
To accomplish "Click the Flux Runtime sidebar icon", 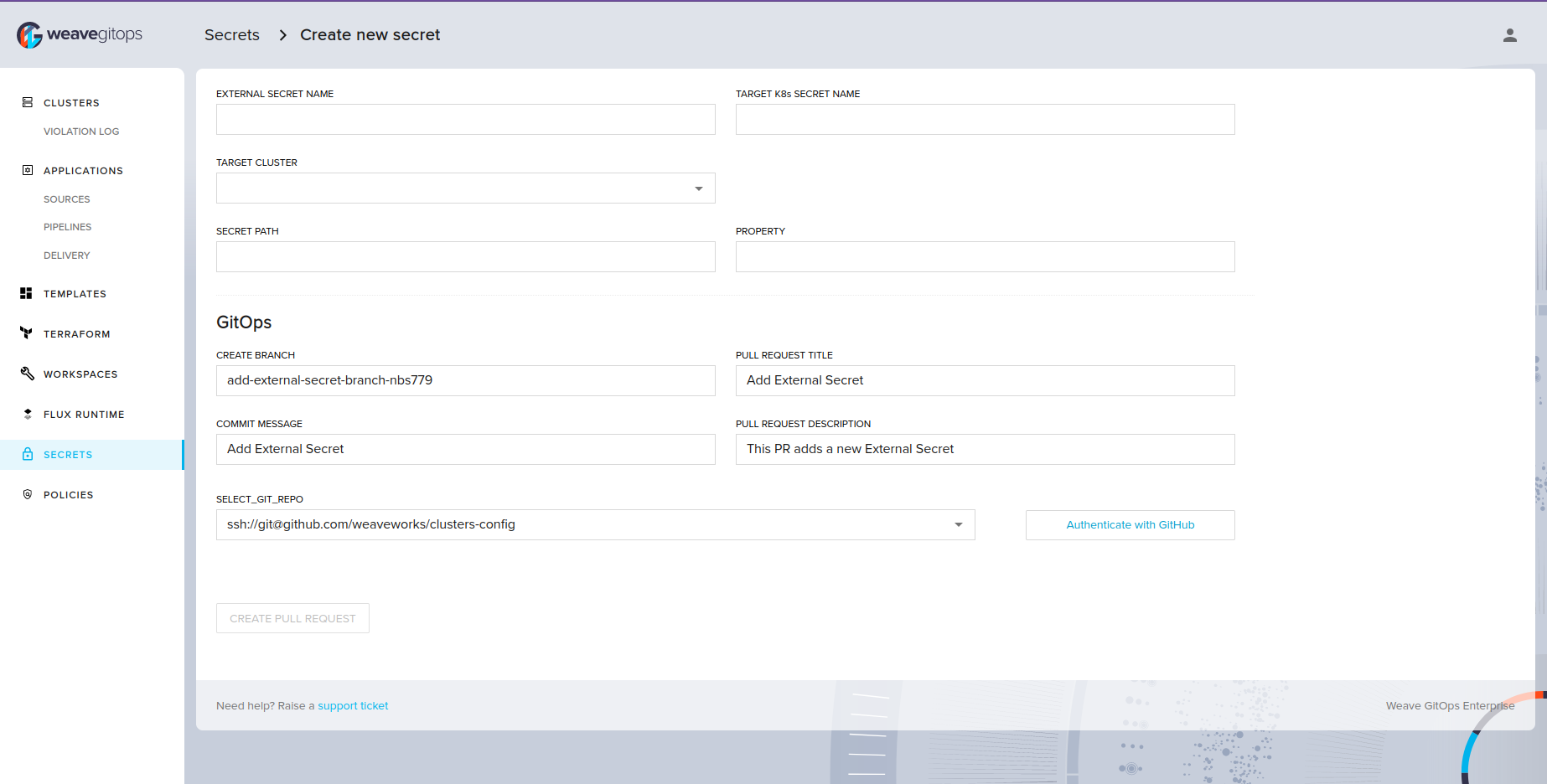I will (x=28, y=414).
